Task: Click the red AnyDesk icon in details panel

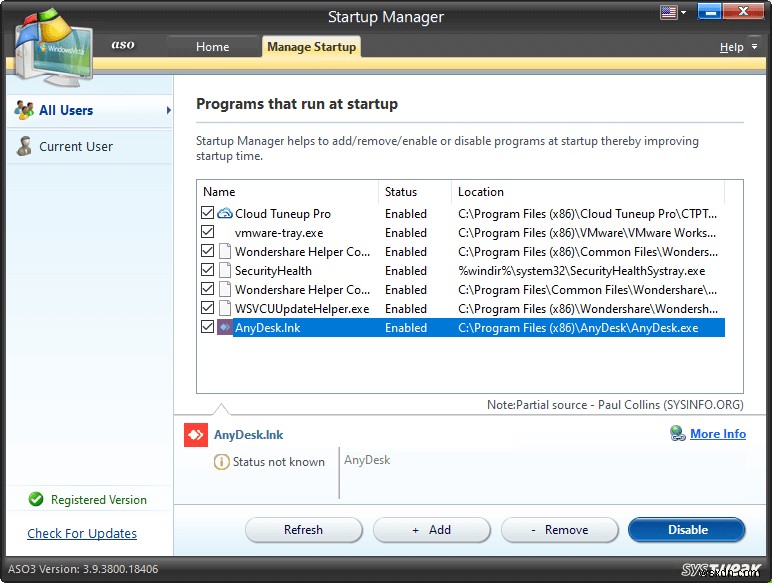Action: [x=195, y=435]
